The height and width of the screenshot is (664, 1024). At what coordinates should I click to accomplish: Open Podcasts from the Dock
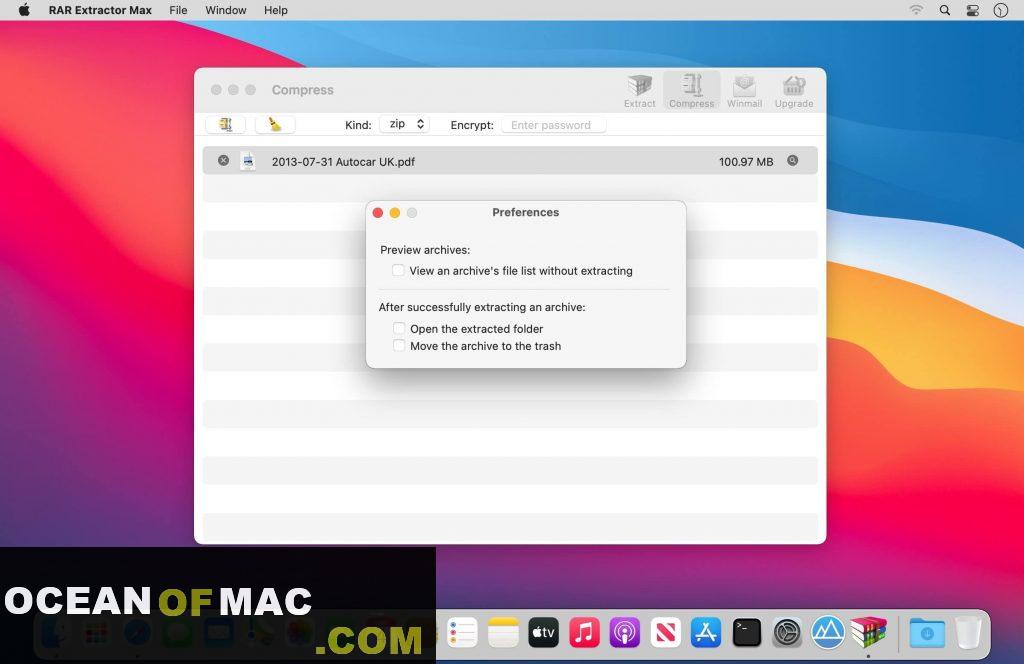point(625,633)
